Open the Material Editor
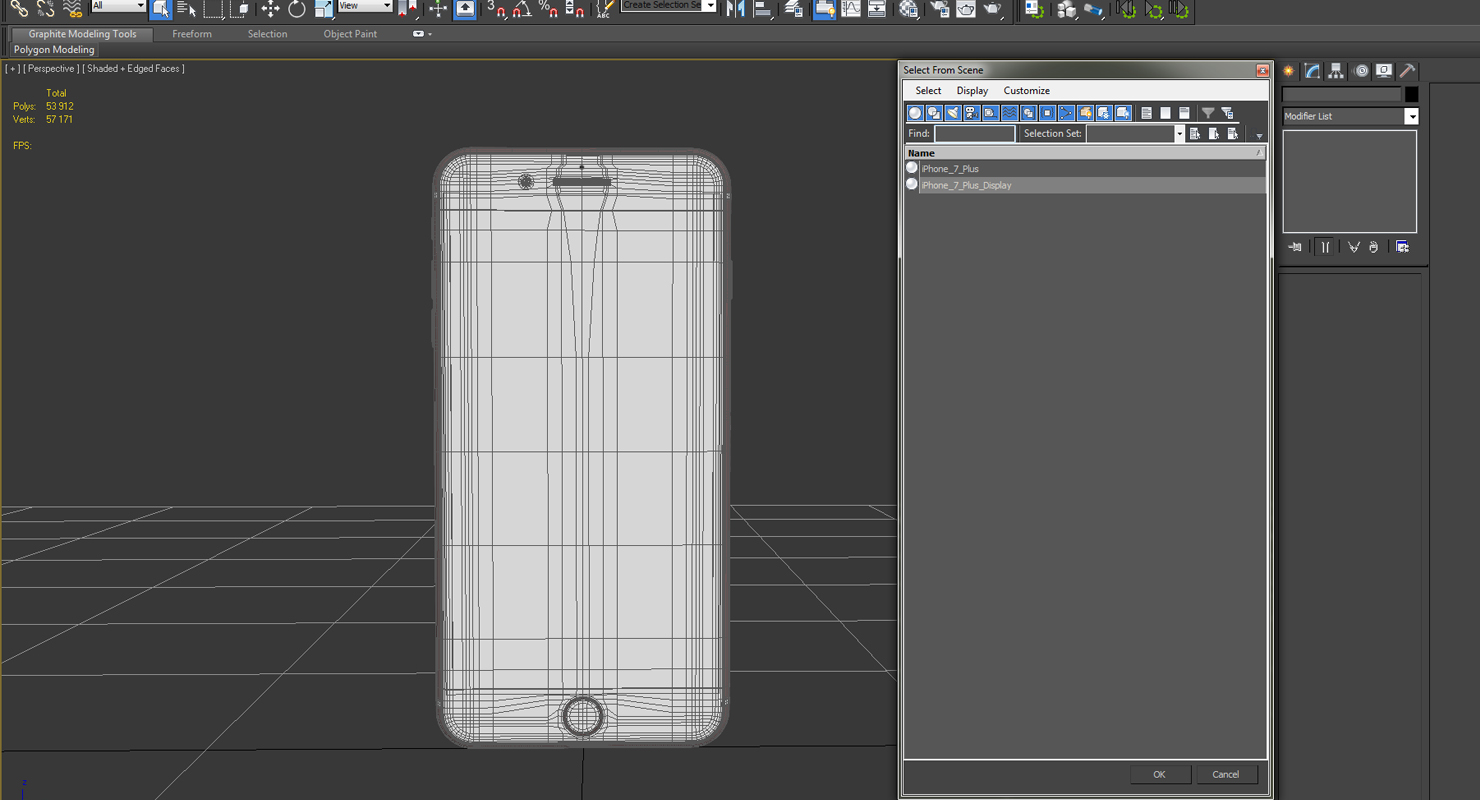The image size is (1480, 800). [x=909, y=9]
